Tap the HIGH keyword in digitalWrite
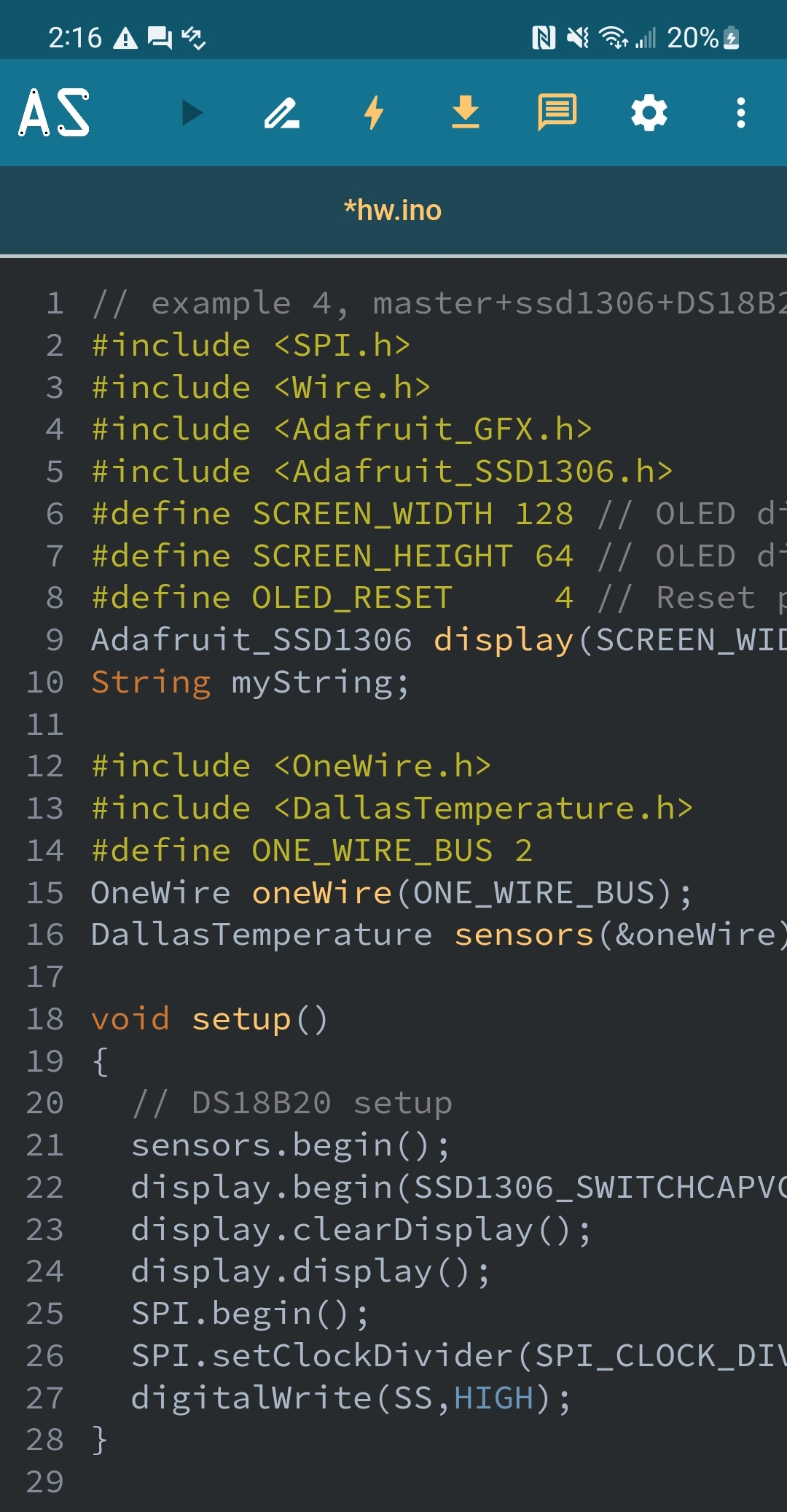Image resolution: width=787 pixels, height=1512 pixels. pyautogui.click(x=494, y=1398)
